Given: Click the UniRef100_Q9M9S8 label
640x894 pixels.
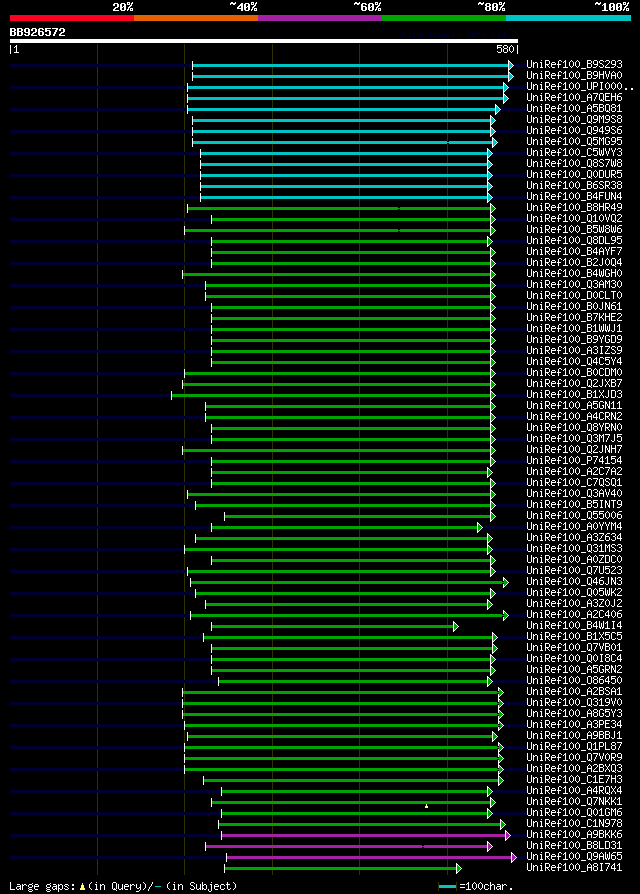Looking at the screenshot, I should pyautogui.click(x=574, y=120).
